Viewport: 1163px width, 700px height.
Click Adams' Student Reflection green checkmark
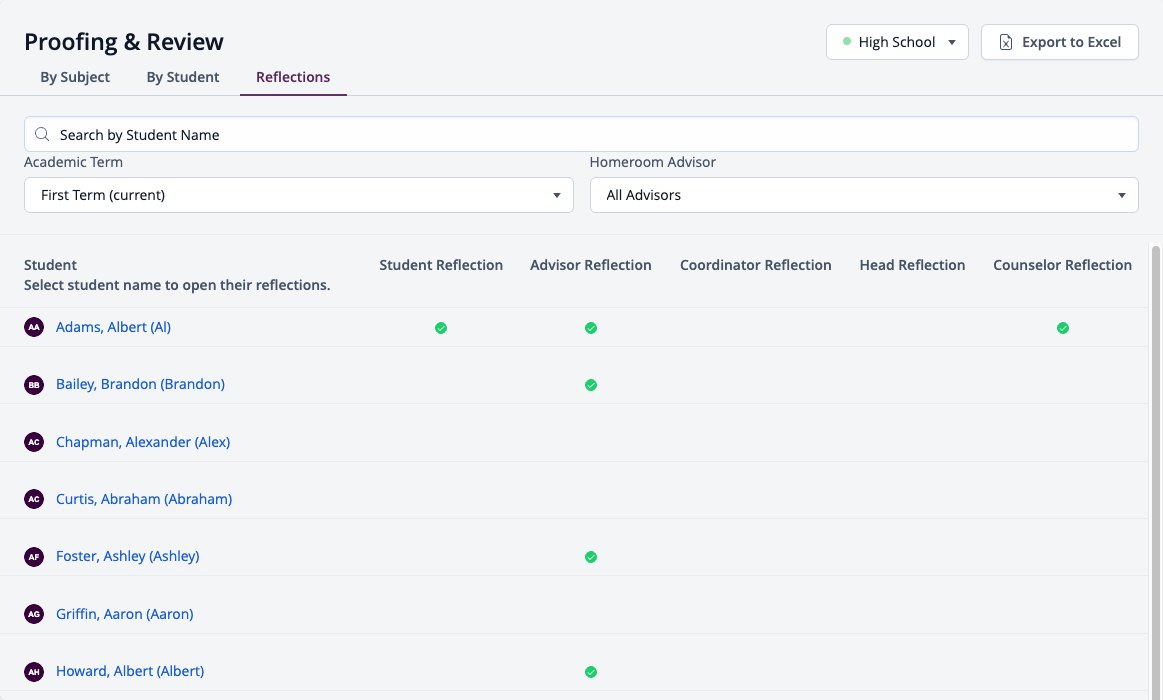[441, 328]
